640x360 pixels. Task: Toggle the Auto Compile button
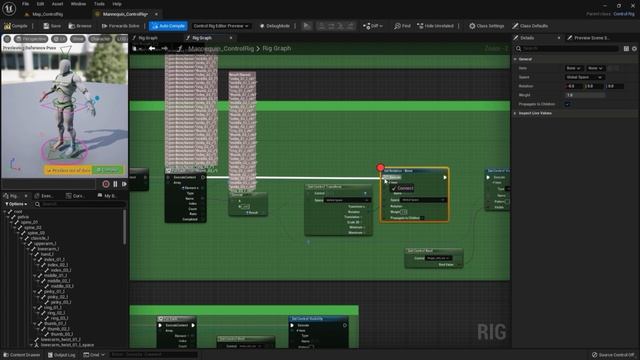168,26
